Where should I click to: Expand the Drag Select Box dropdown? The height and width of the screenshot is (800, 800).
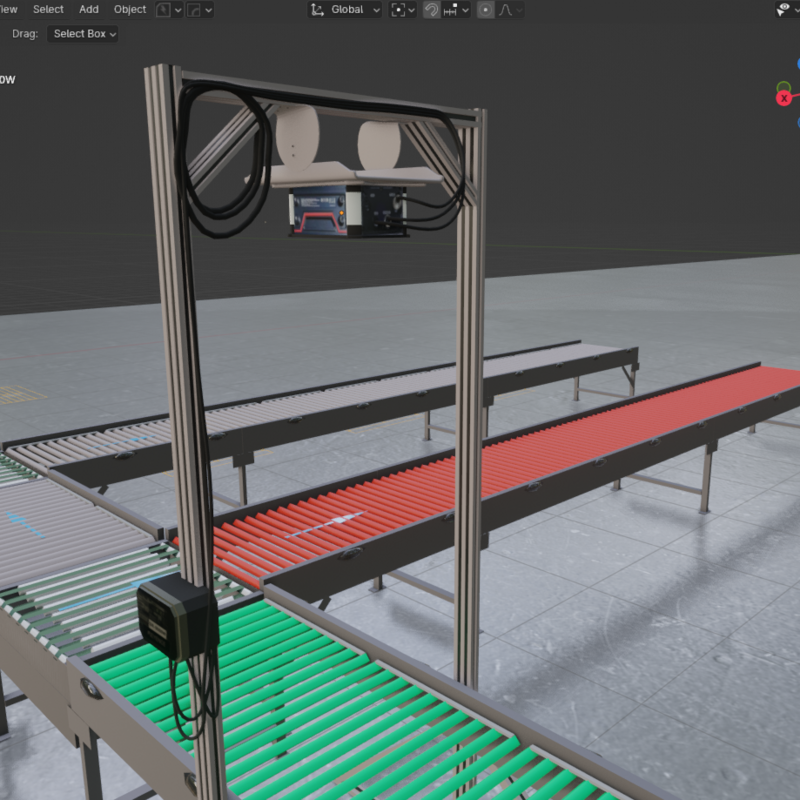click(84, 33)
